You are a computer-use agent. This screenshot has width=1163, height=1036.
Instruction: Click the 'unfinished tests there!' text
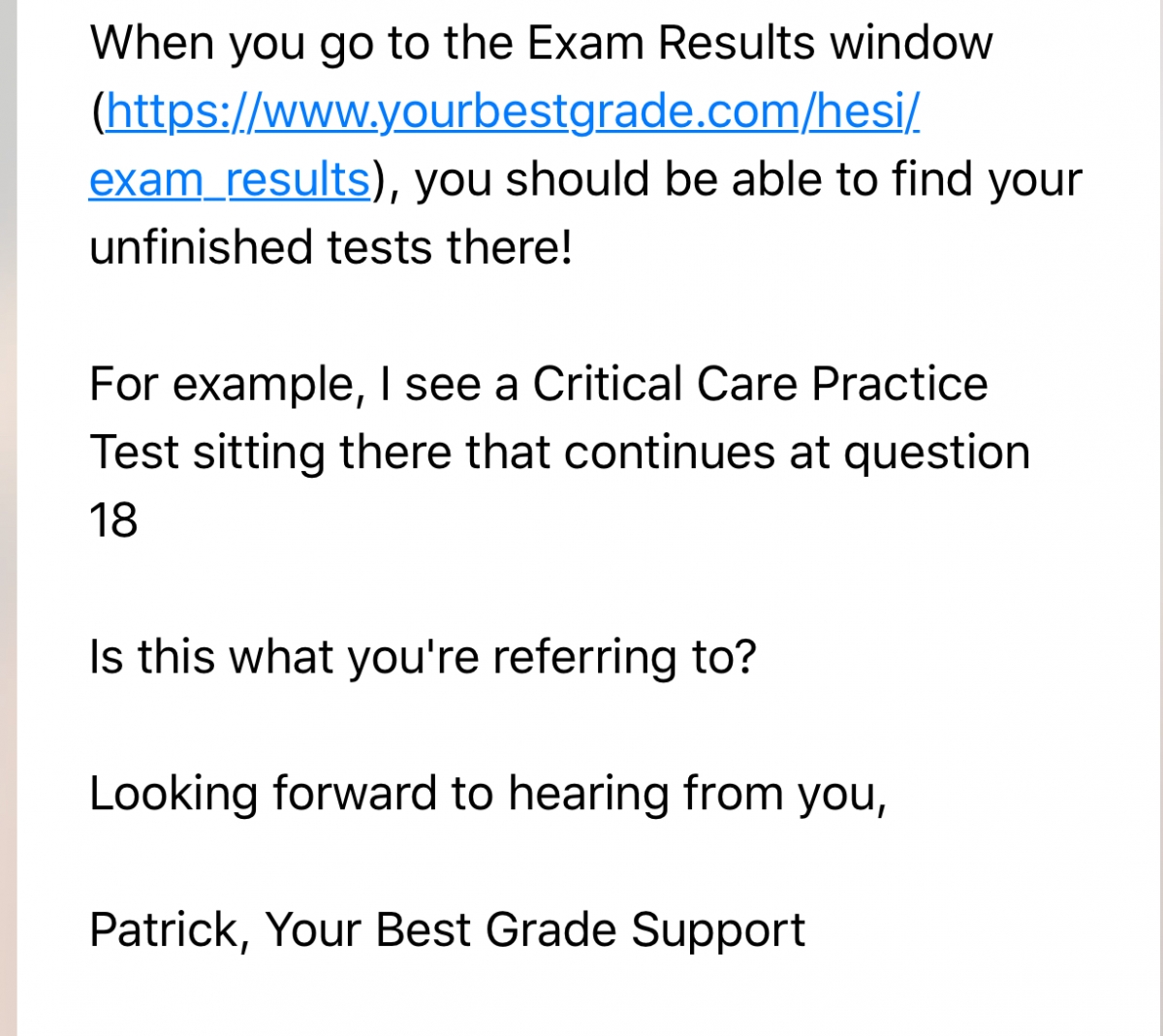coord(331,248)
